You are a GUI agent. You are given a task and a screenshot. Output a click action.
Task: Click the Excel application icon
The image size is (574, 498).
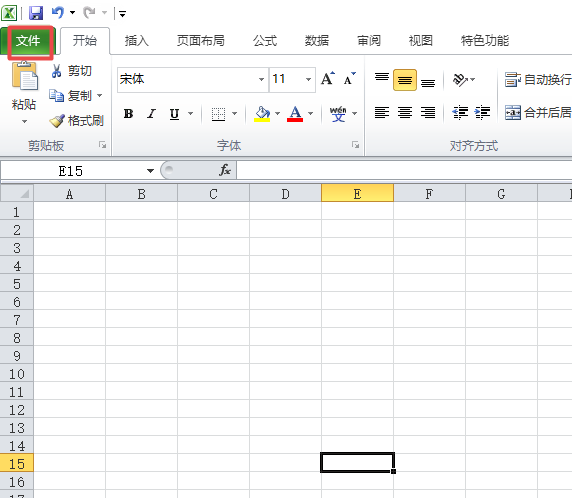[x=9, y=13]
